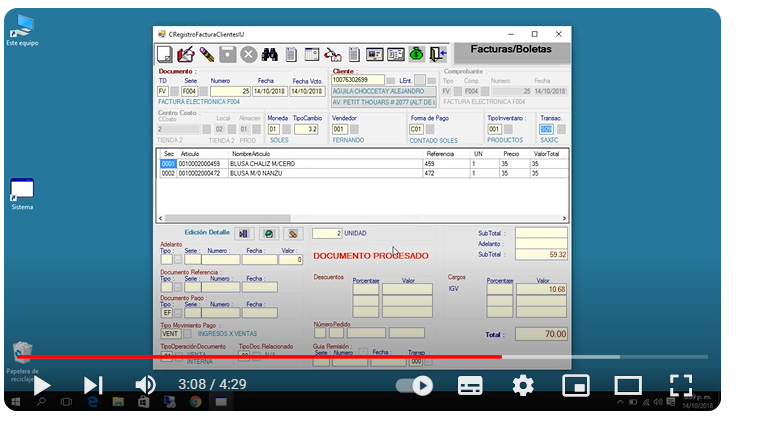Click the Adelanto Valor field showing 0
Image resolution: width=772 pixels, height=432 pixels.
click(x=290, y=260)
